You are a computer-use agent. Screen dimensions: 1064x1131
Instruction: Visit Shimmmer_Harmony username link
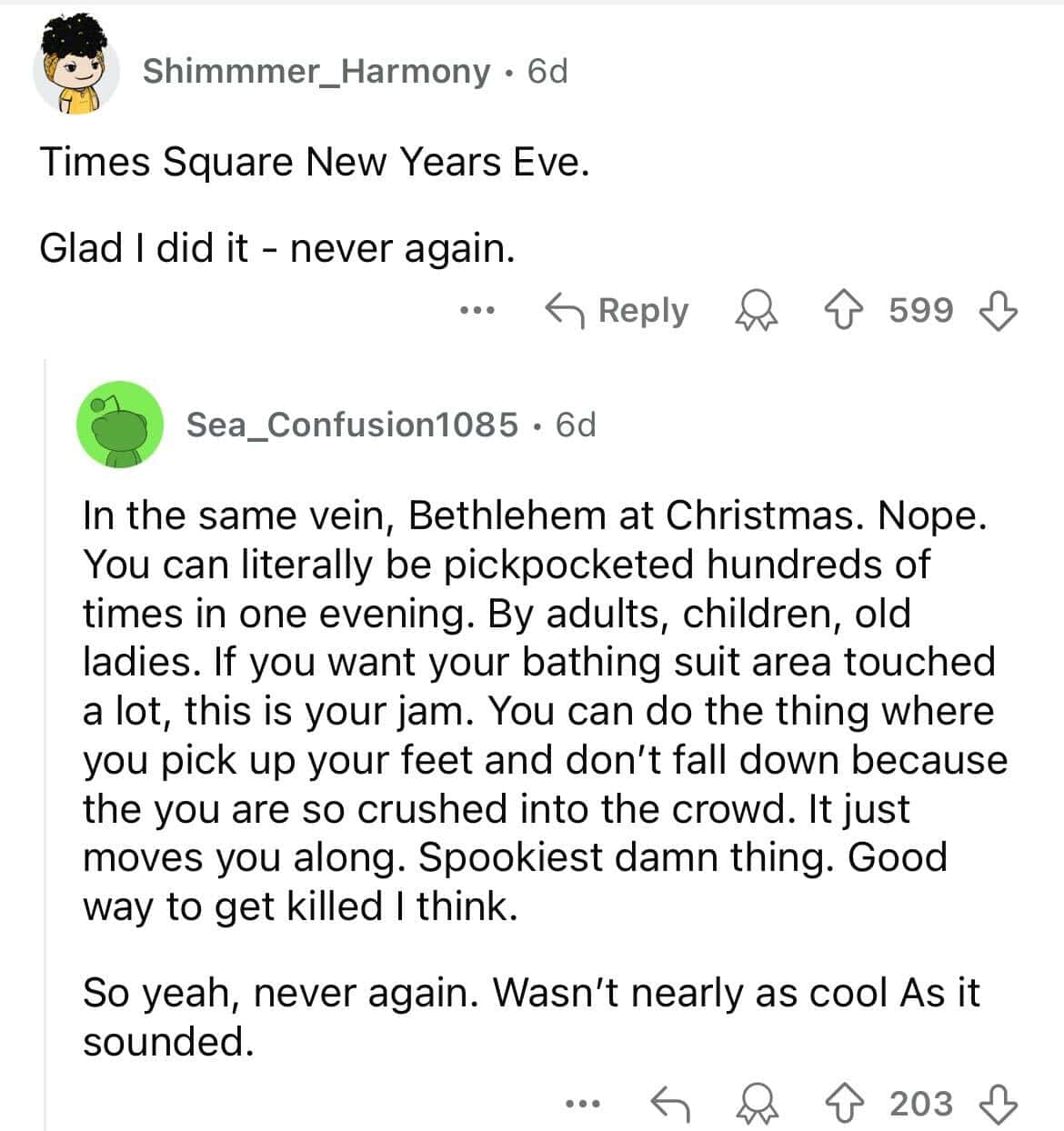[x=316, y=71]
